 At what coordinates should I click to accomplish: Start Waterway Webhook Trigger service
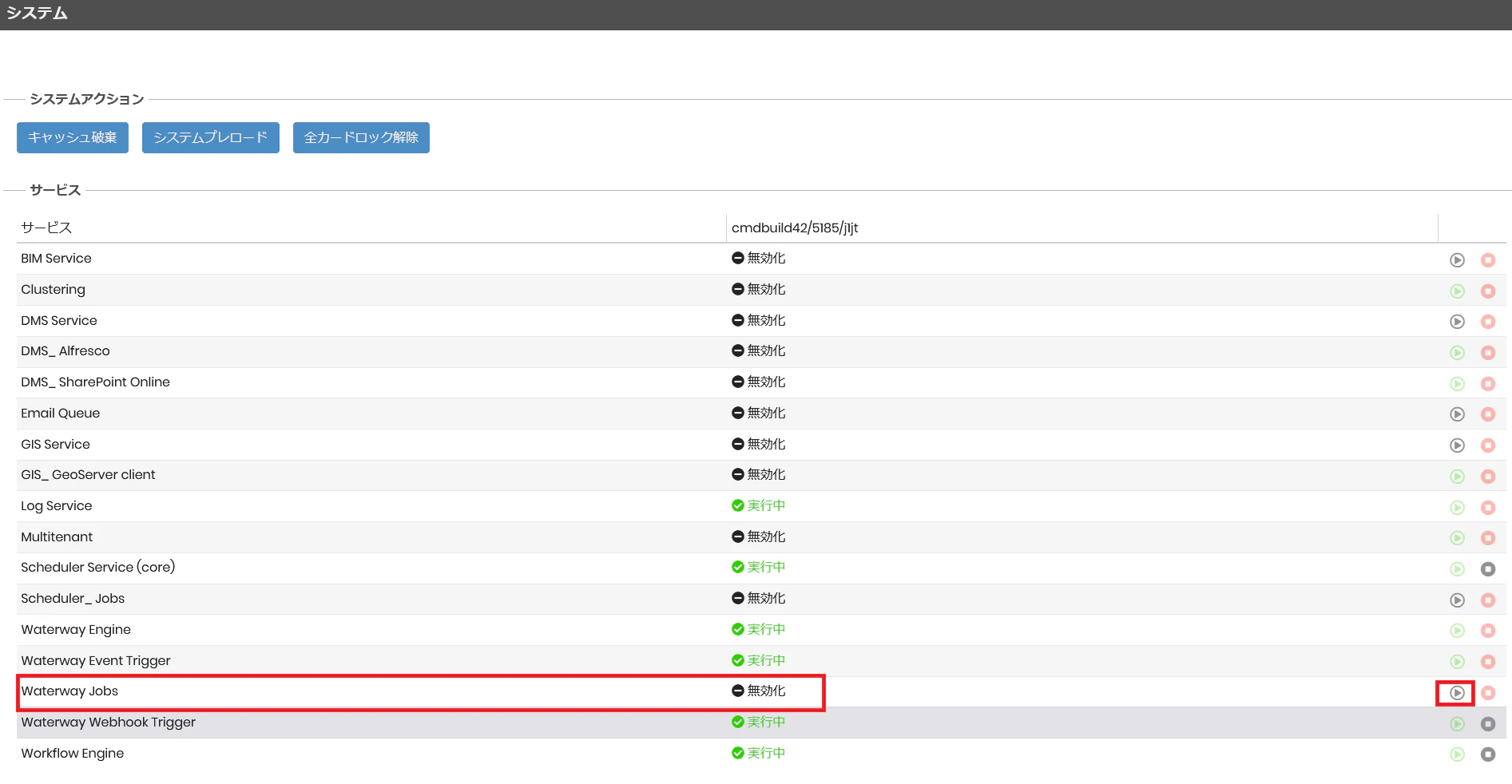pyautogui.click(x=1457, y=723)
